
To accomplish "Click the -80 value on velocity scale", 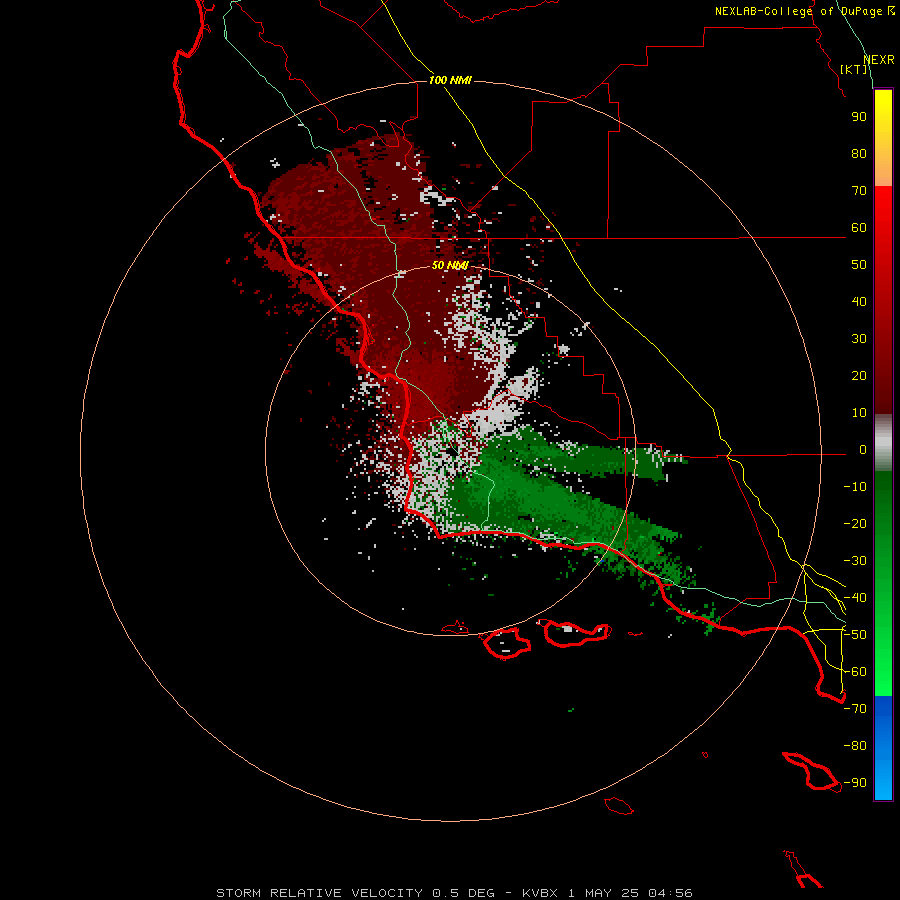I will 855,746.
